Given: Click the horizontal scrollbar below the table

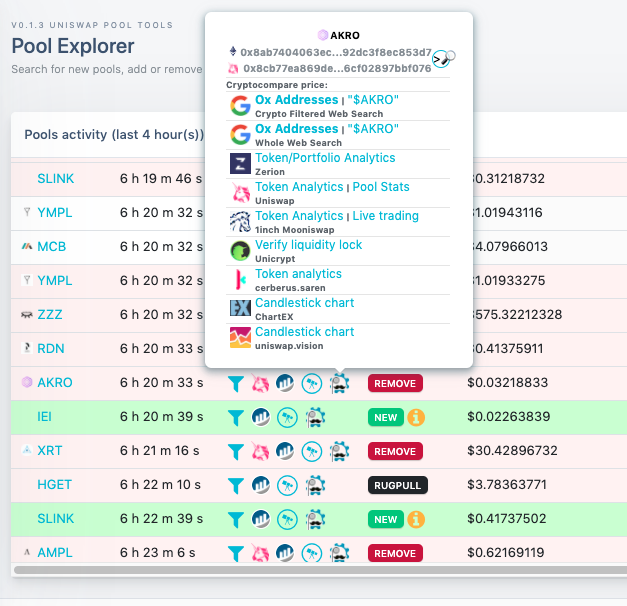Looking at the screenshot, I should point(320,570).
